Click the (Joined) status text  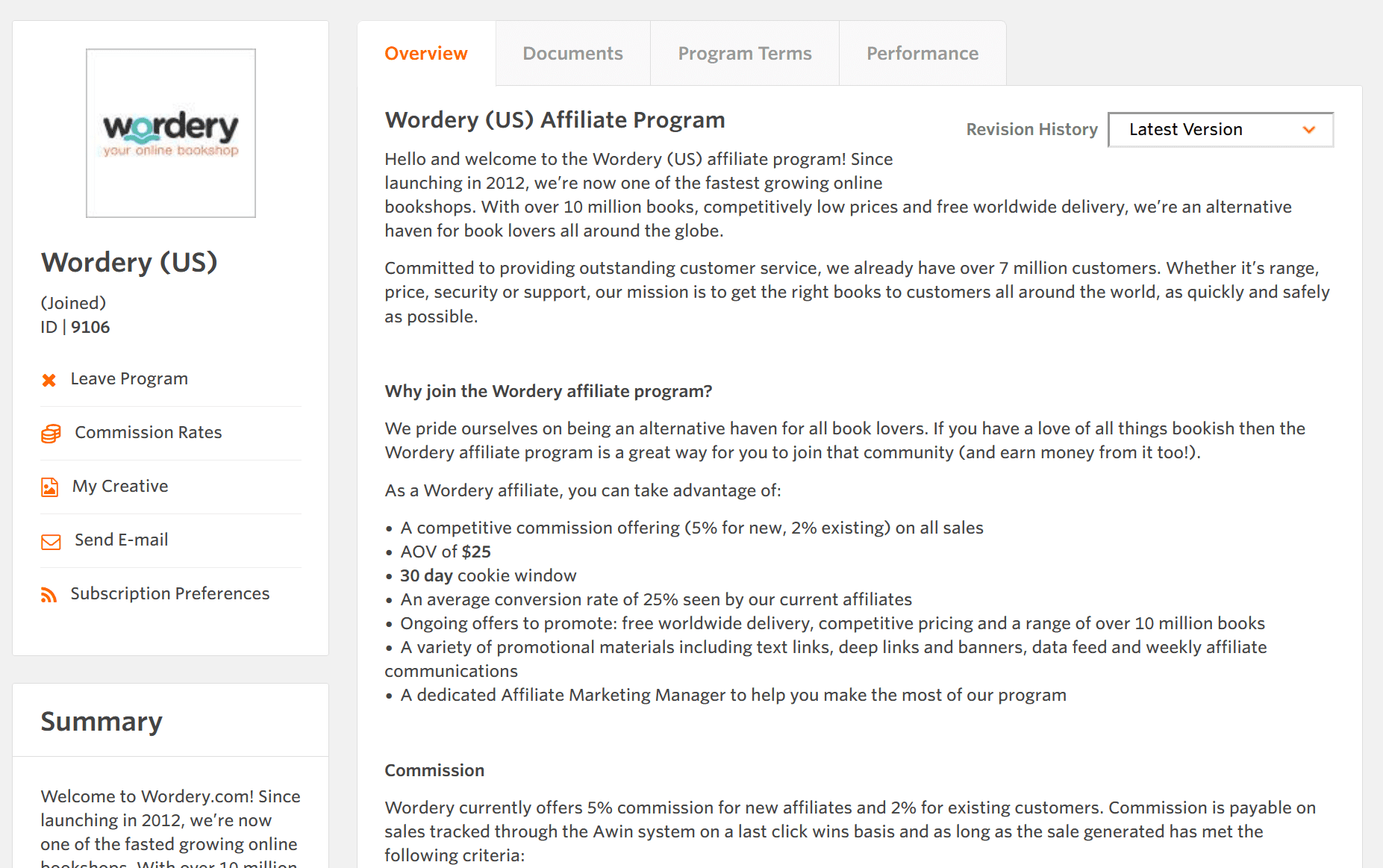[x=73, y=304]
